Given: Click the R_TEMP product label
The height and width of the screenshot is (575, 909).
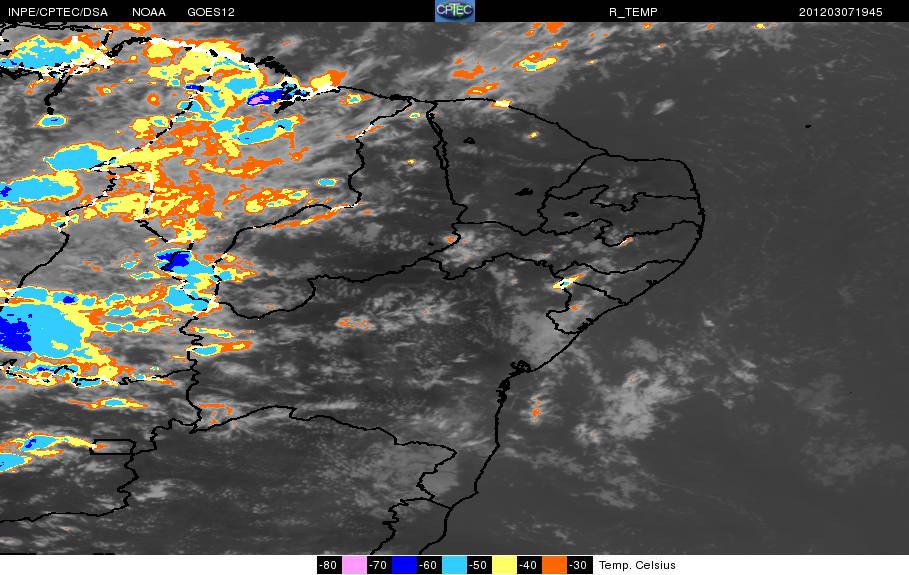Looking at the screenshot, I should pos(633,12).
